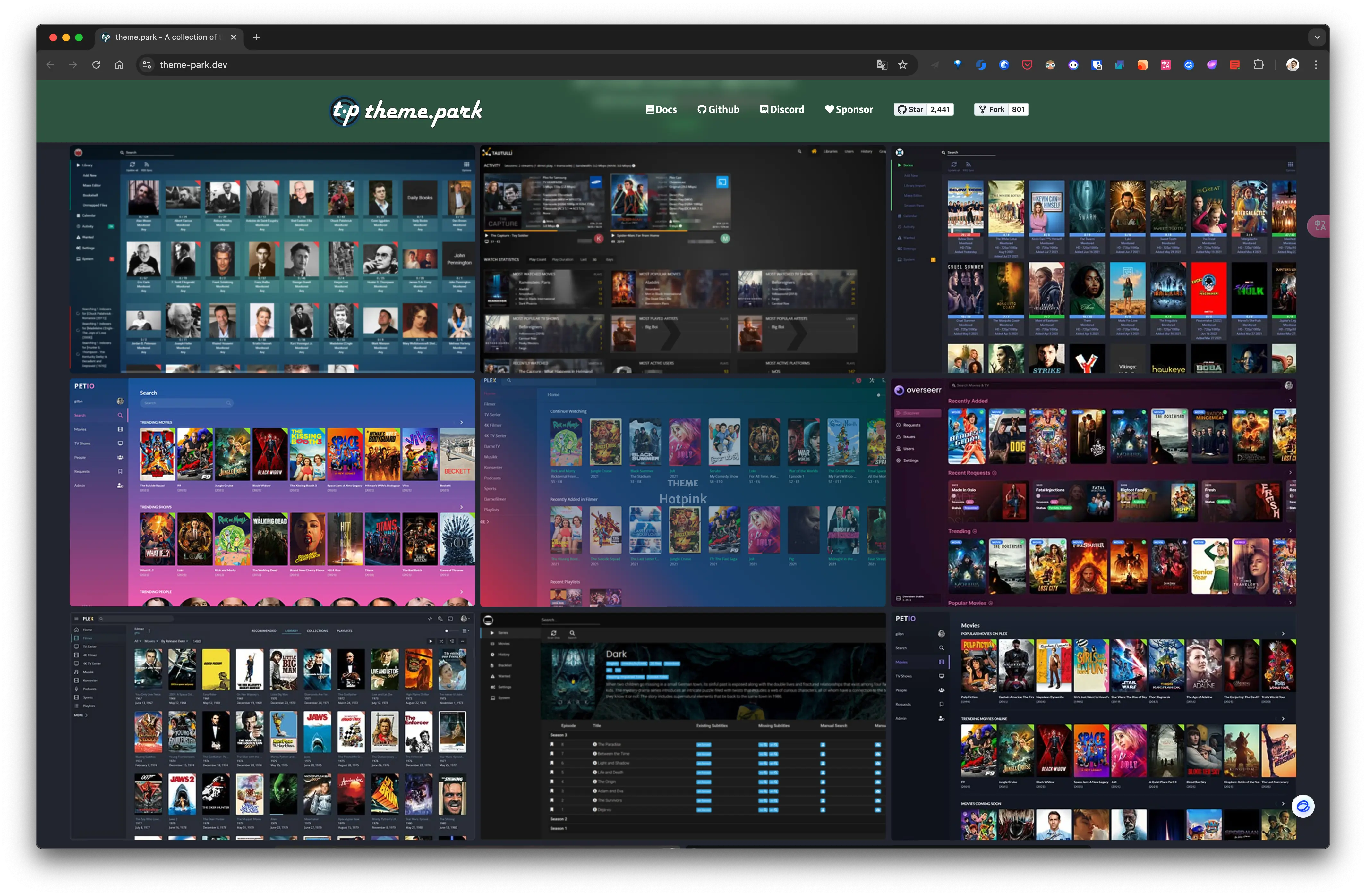
Task: Click the Sponsor heart link
Action: (849, 110)
